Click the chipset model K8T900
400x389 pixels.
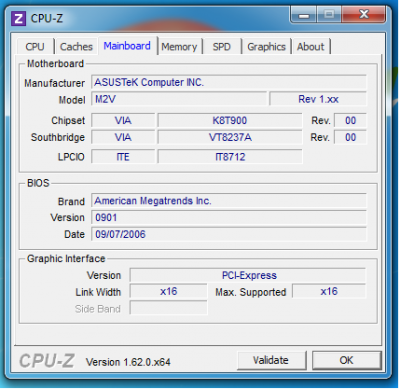230,120
